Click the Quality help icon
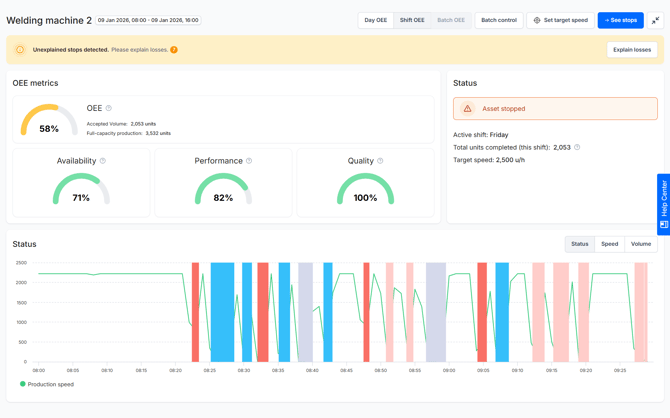The width and height of the screenshot is (670, 418). pyautogui.click(x=380, y=161)
